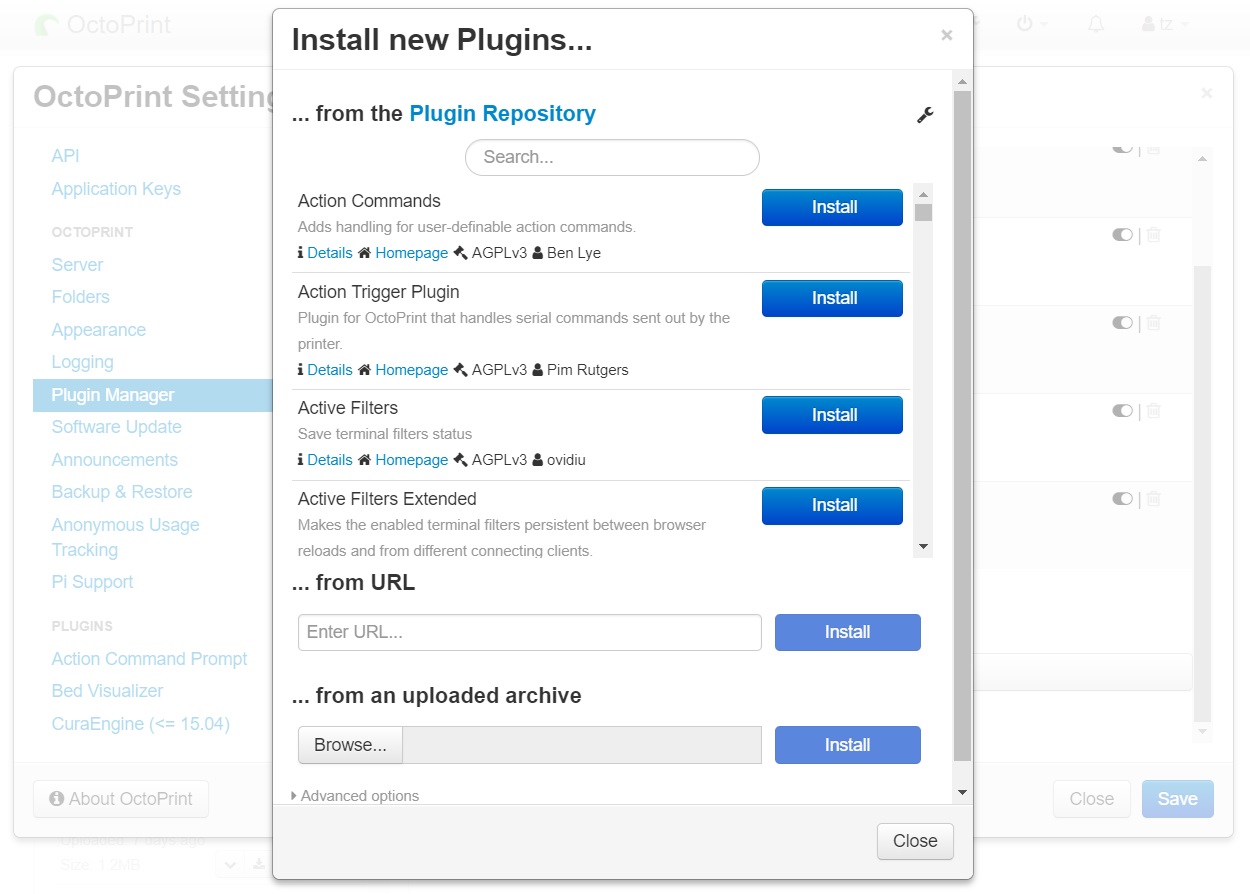The width and height of the screenshot is (1250, 894).
Task: Open notifications bell icon
Action: point(1096,23)
